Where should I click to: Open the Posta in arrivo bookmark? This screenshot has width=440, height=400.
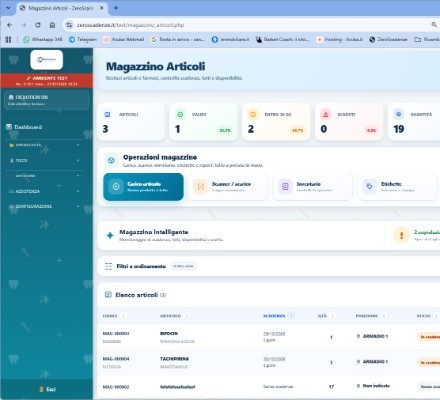(x=178, y=39)
